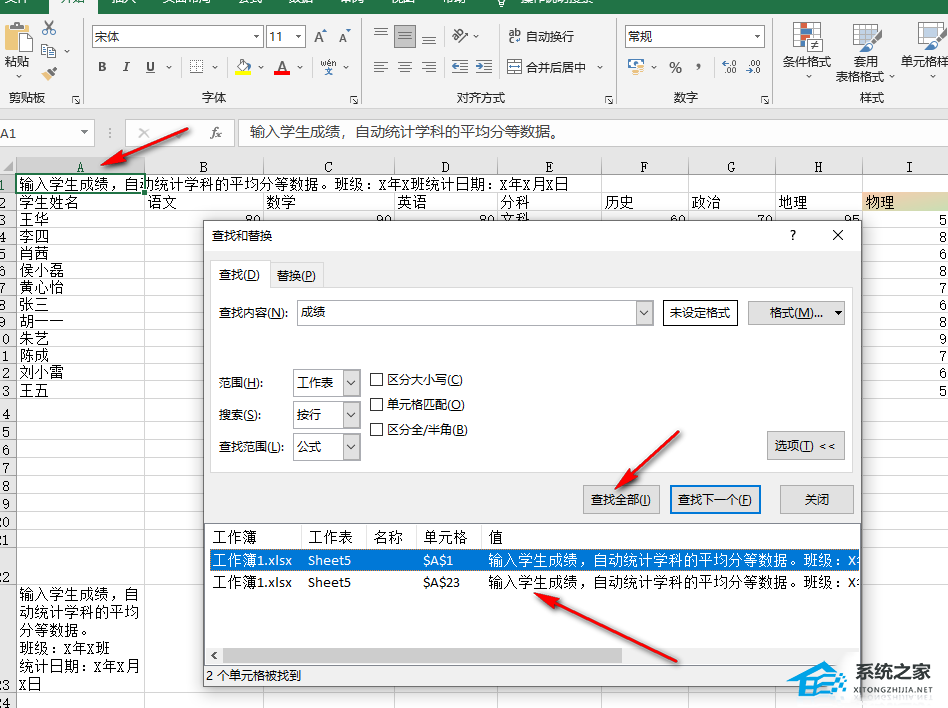Viewport: 948px width, 708px height.
Task: Expand the merge cells dropdown arrow
Action: 600,67
